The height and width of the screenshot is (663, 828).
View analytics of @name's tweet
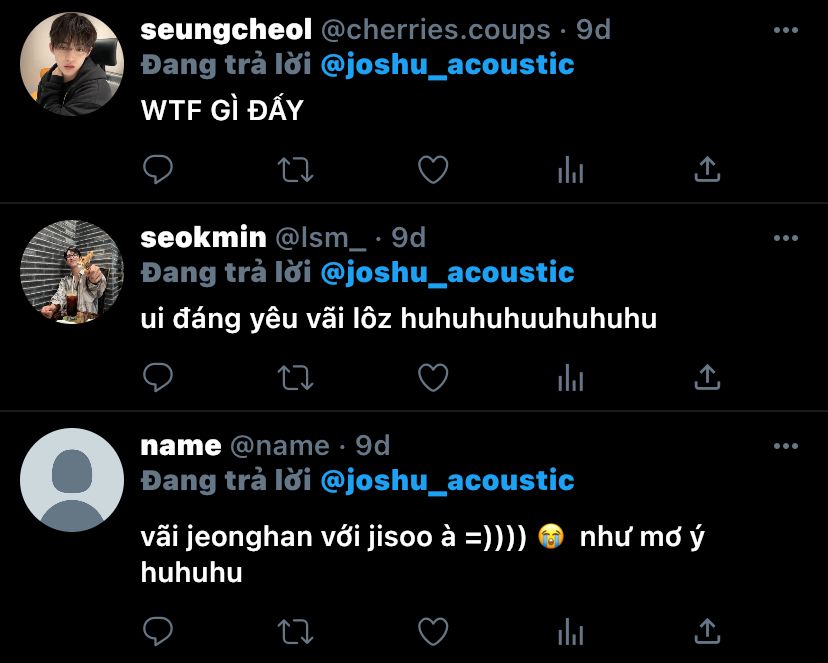(x=570, y=631)
